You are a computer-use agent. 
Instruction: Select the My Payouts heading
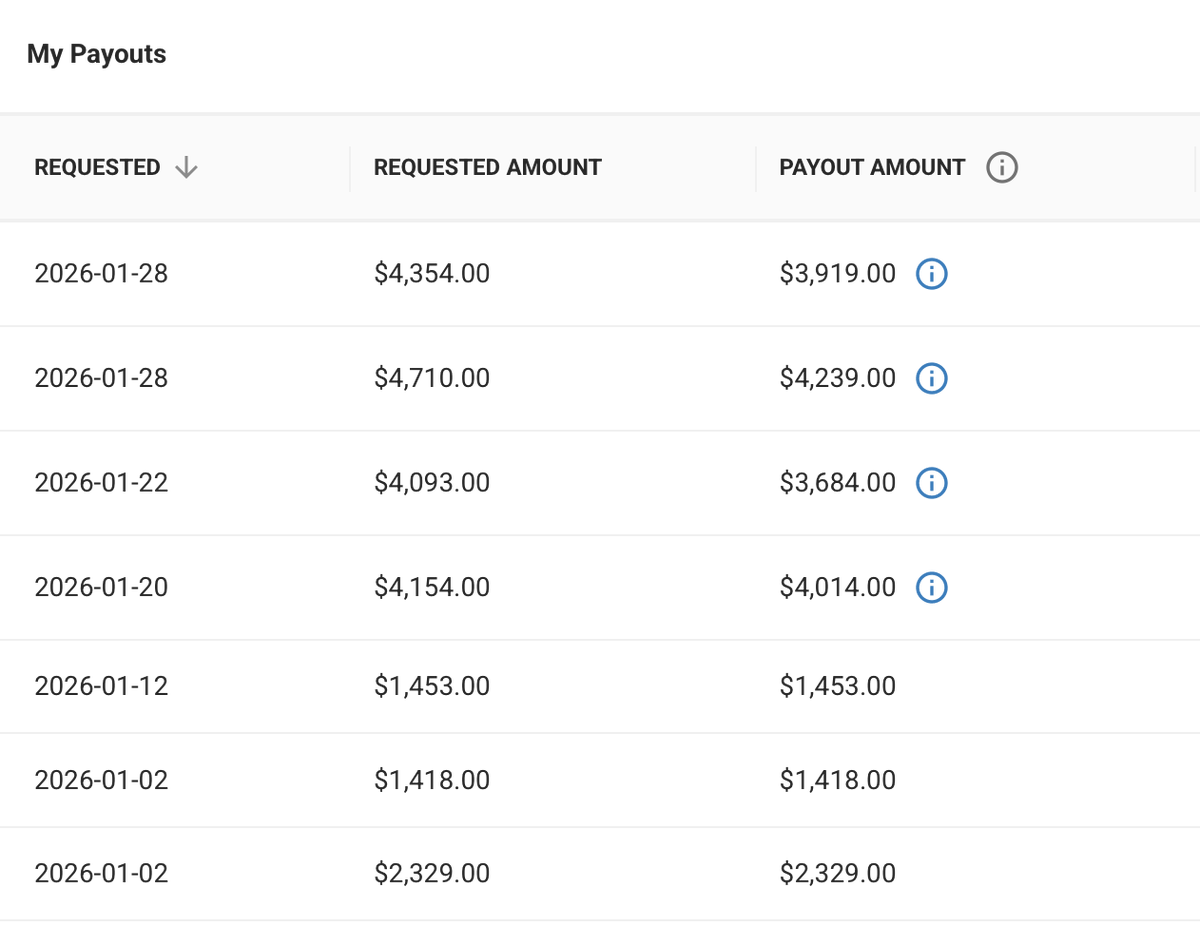point(97,54)
